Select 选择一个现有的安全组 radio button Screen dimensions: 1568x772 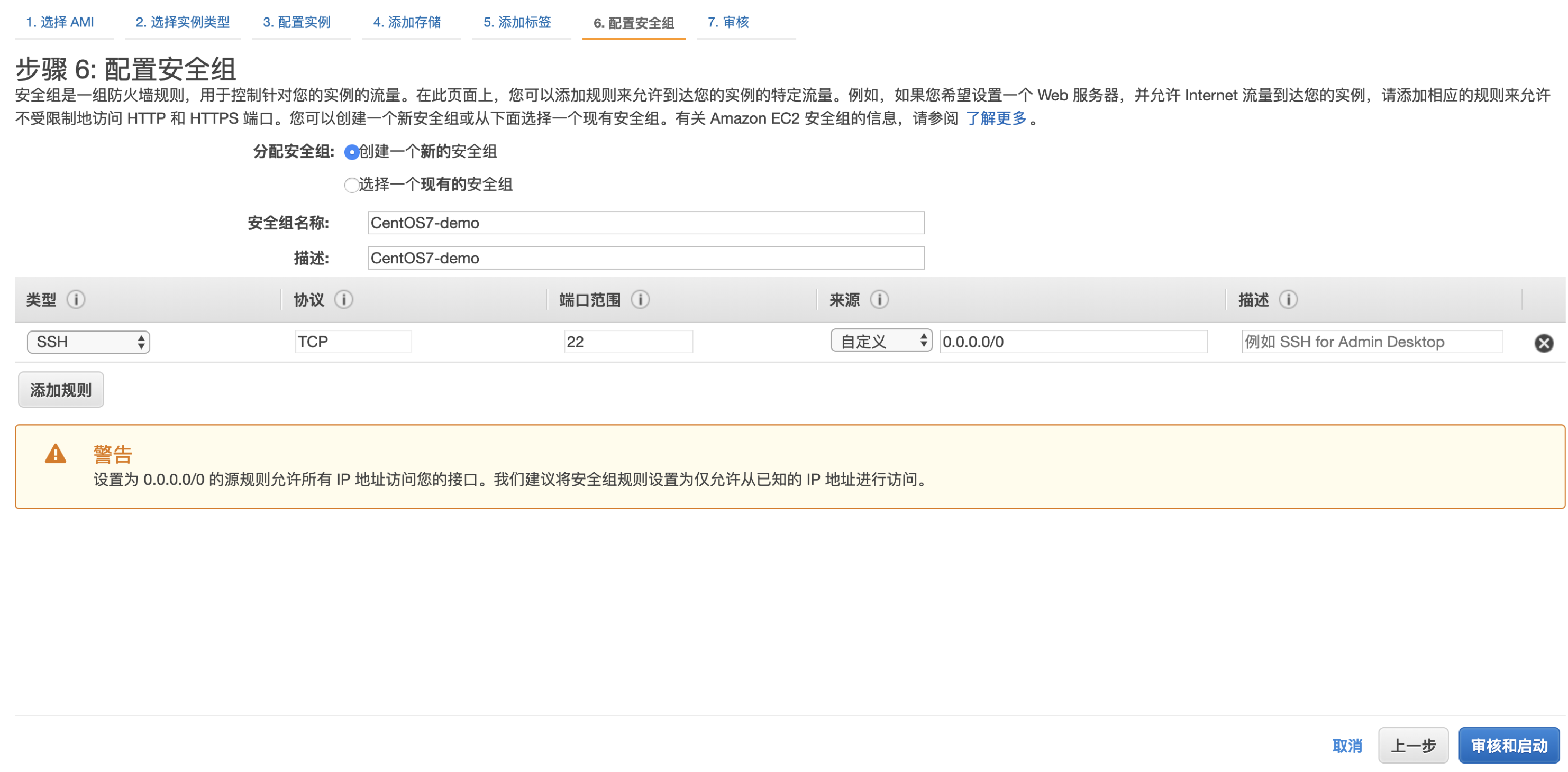click(351, 186)
